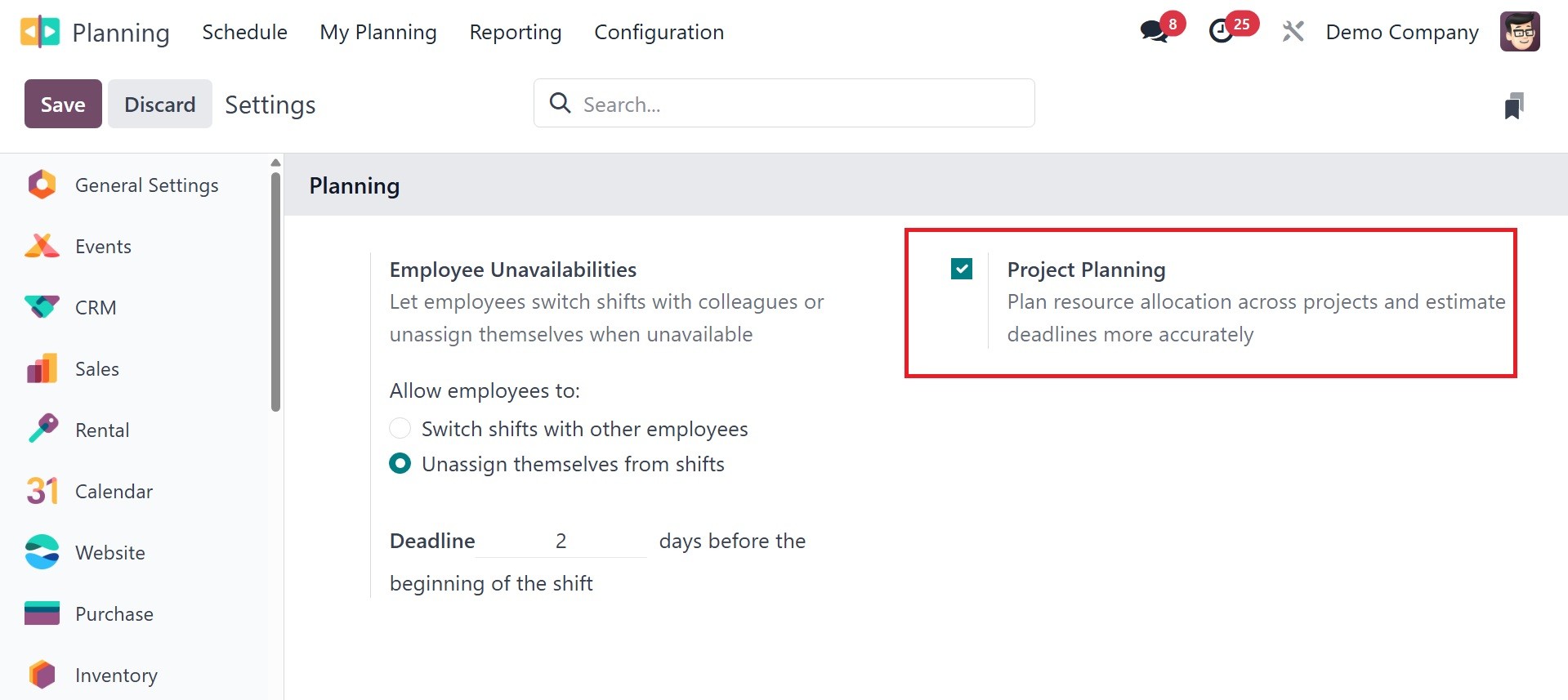Open the Reporting menu
This screenshot has width=1568, height=700.
[x=515, y=32]
